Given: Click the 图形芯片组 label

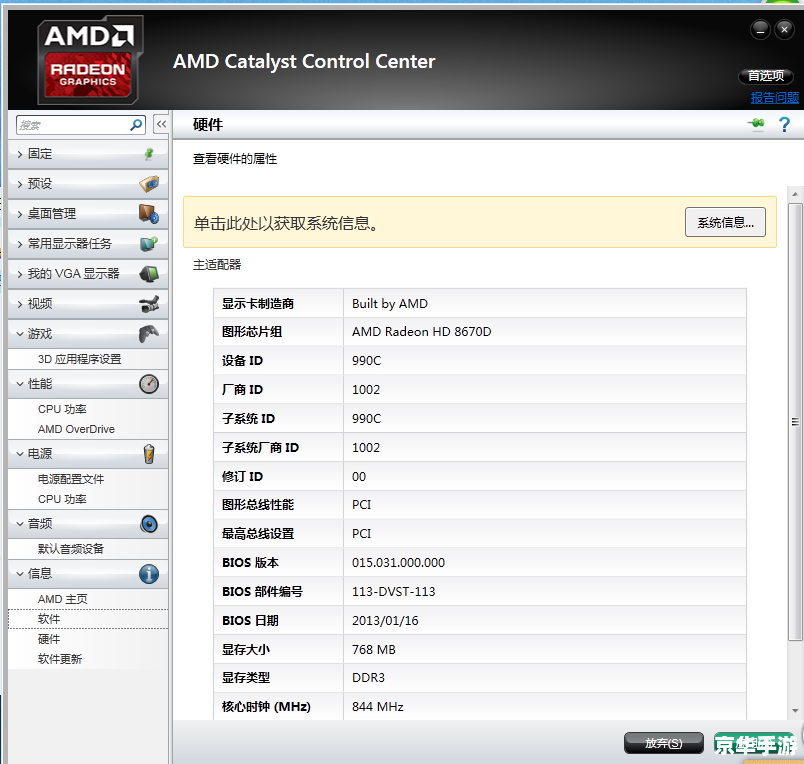Looking at the screenshot, I should click(252, 332).
